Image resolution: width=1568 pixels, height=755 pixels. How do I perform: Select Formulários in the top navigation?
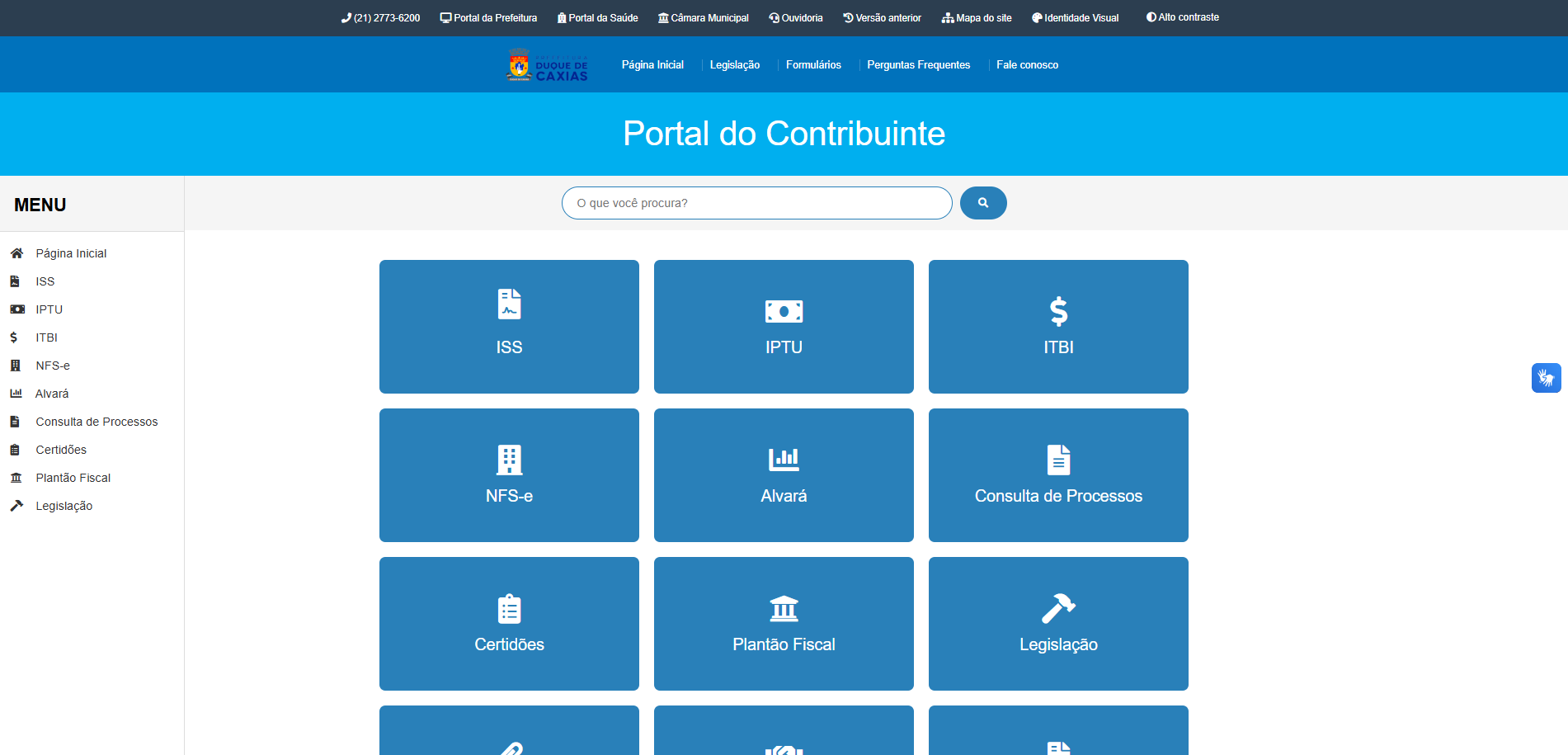(813, 65)
